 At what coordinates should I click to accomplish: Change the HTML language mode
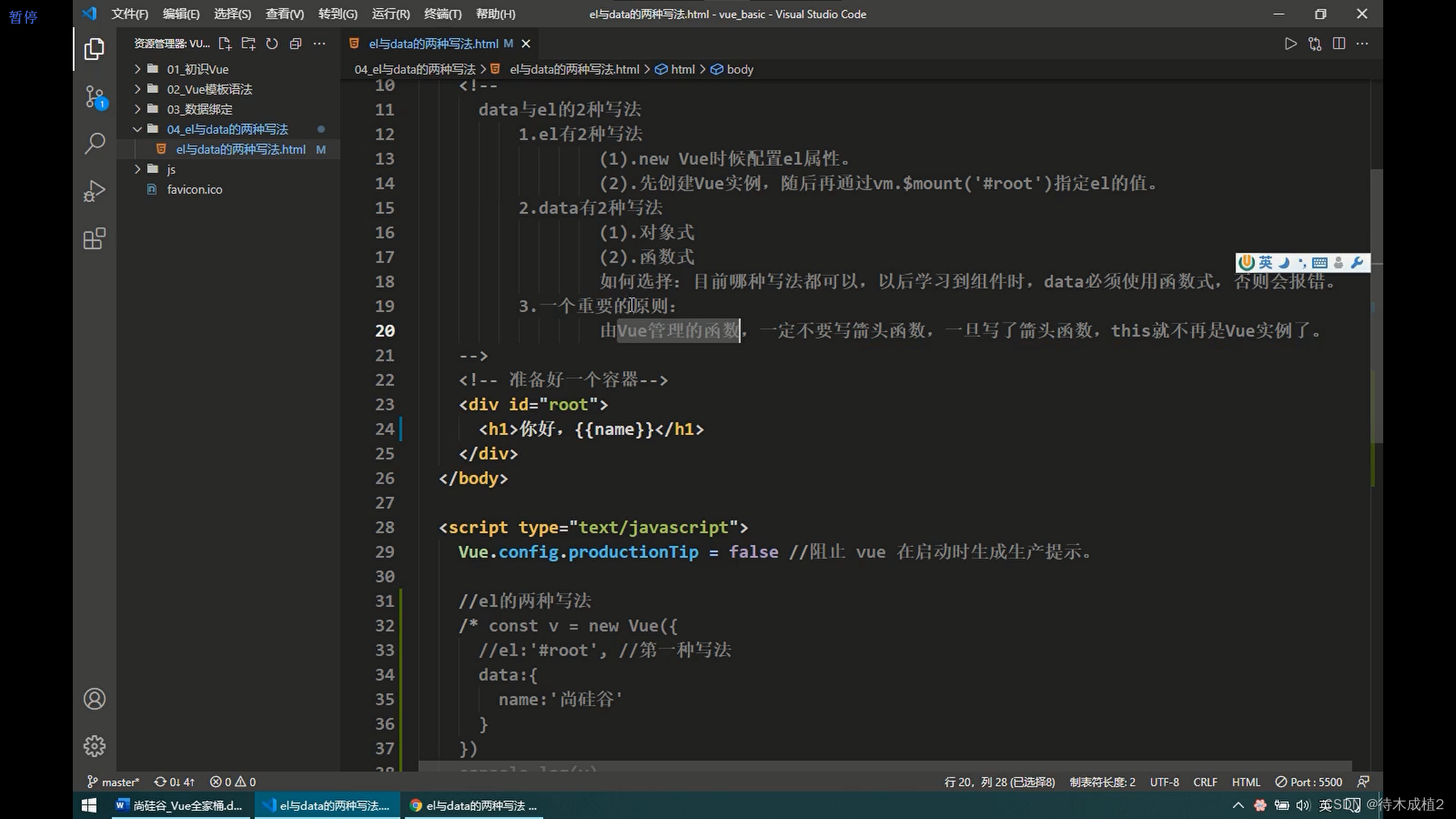coord(1246,782)
